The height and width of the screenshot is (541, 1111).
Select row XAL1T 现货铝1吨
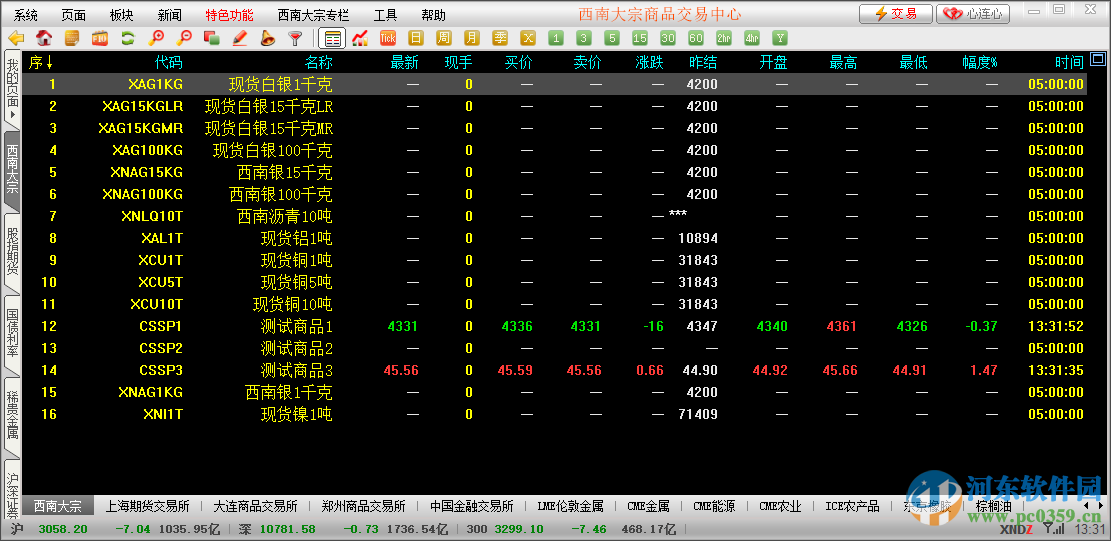point(554,239)
